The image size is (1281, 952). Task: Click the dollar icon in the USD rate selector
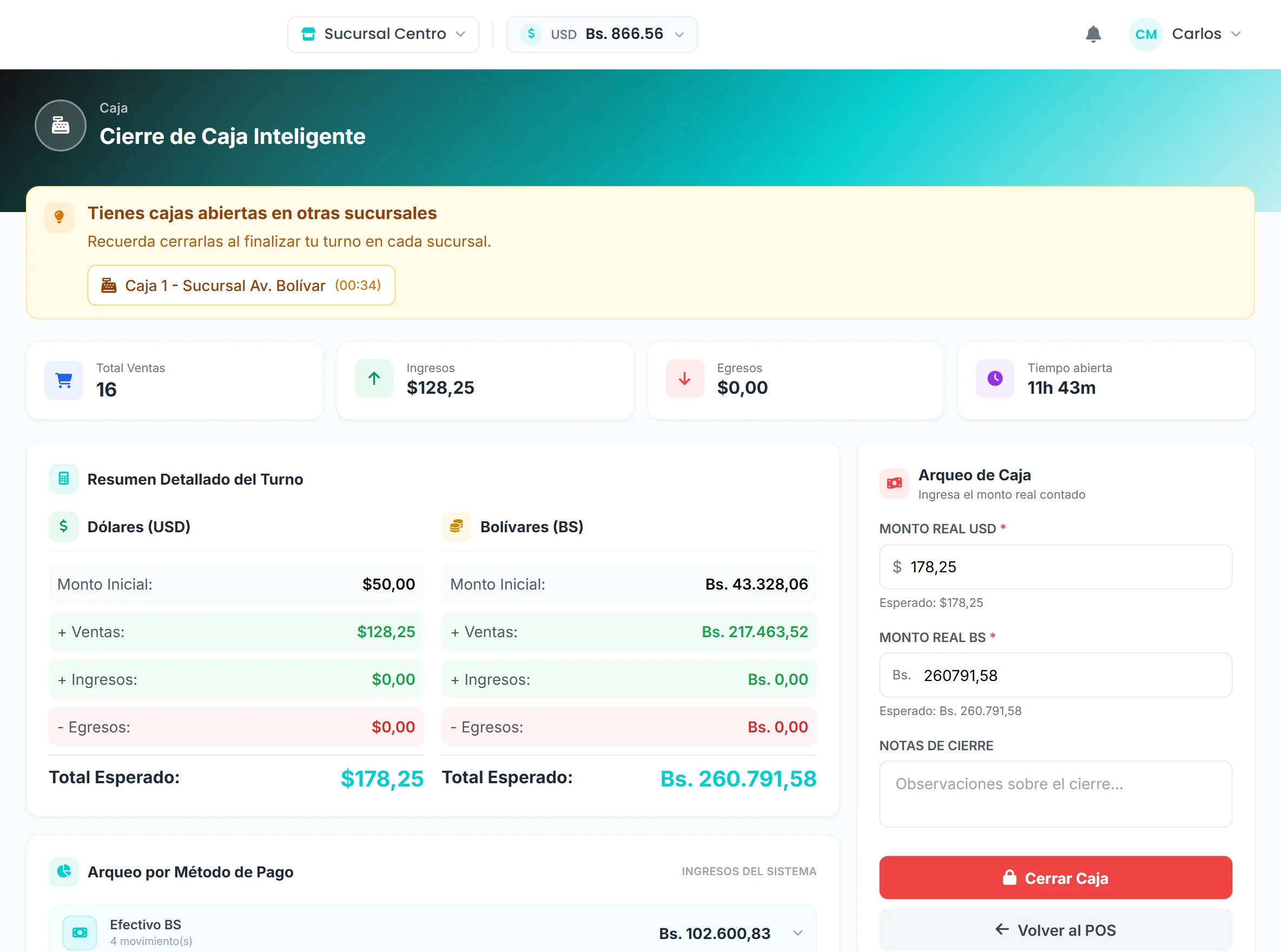coord(531,34)
